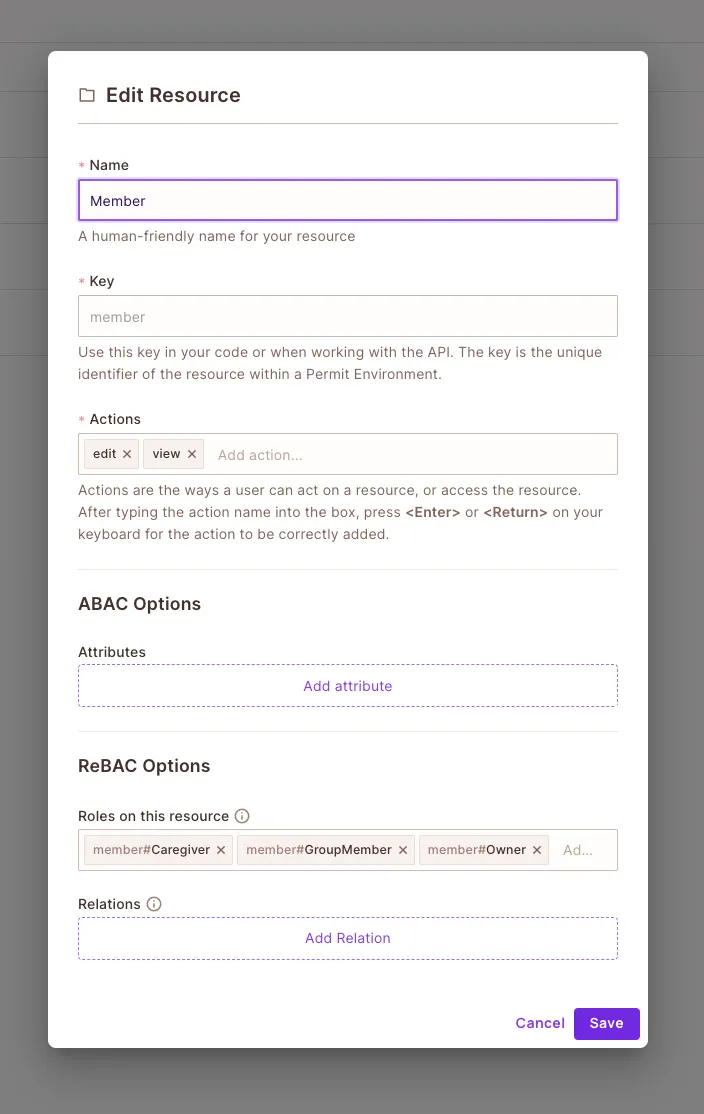
Task: Remove the member#GroupMember role tag
Action: pyautogui.click(x=403, y=850)
